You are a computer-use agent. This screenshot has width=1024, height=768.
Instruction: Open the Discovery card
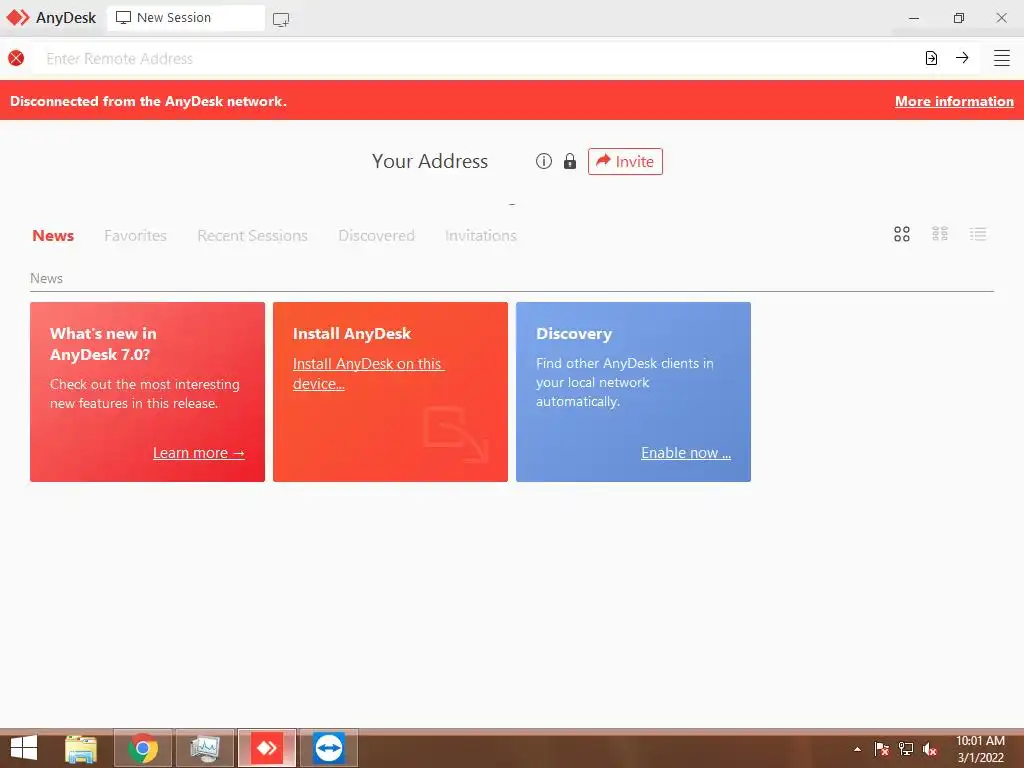[x=633, y=392]
